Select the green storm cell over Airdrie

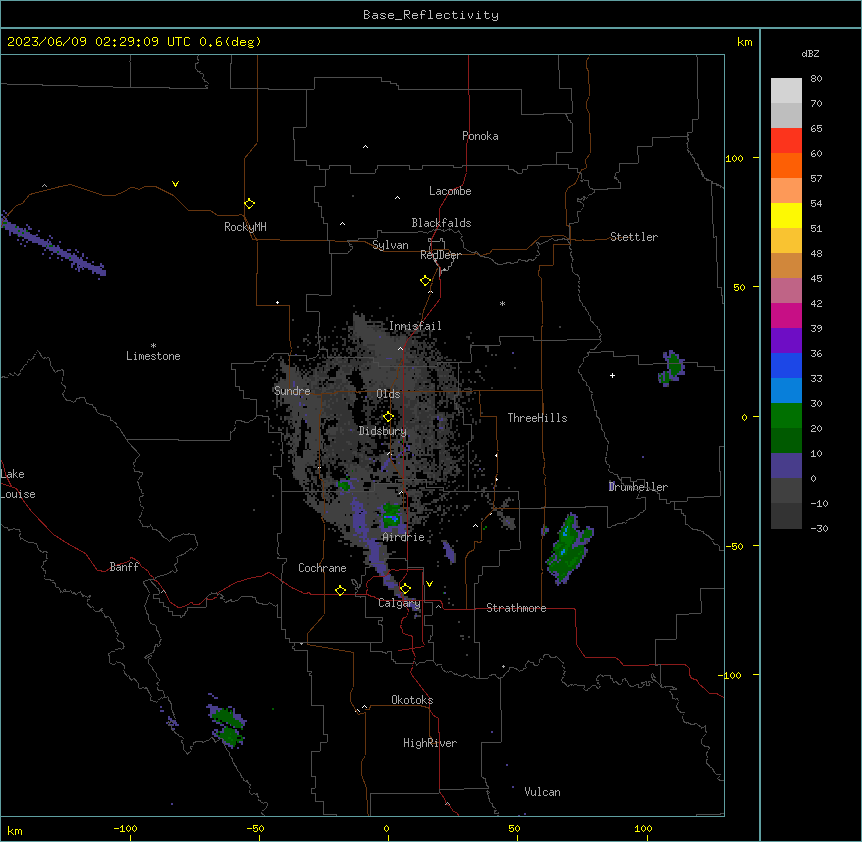(x=391, y=516)
